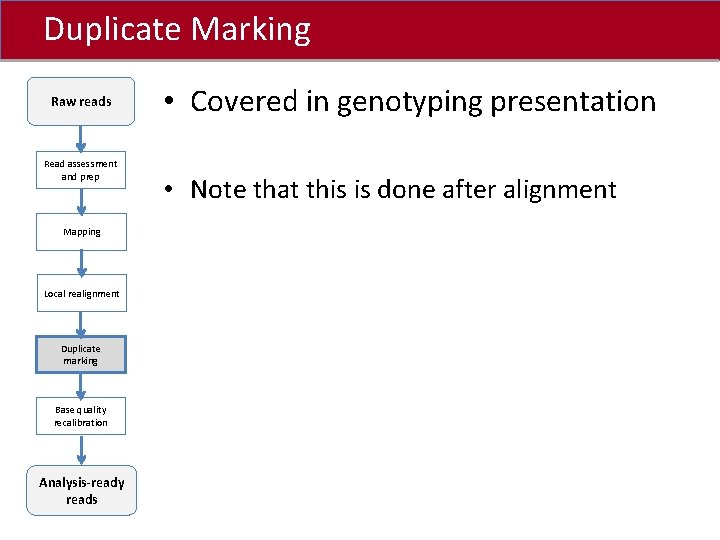
Task: Select the 'Analysis-ready reads' box
Action: coord(81,490)
